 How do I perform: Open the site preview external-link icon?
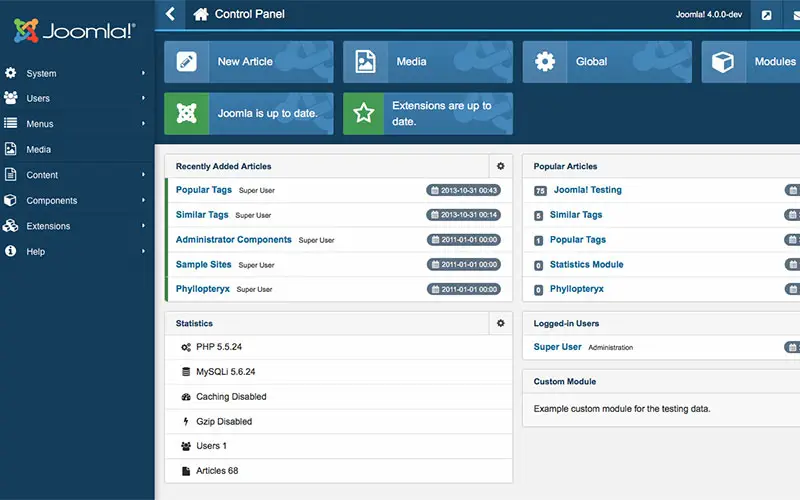coord(766,15)
